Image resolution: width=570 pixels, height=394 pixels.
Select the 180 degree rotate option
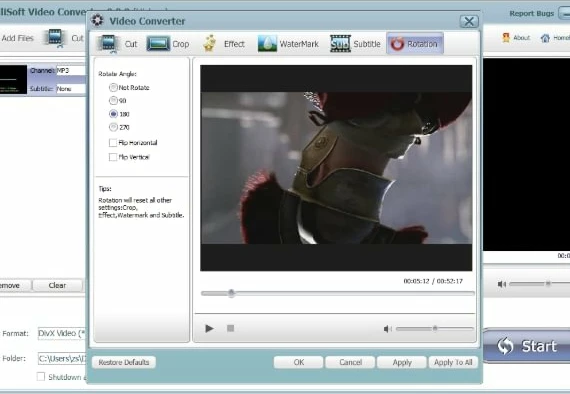(x=113, y=114)
